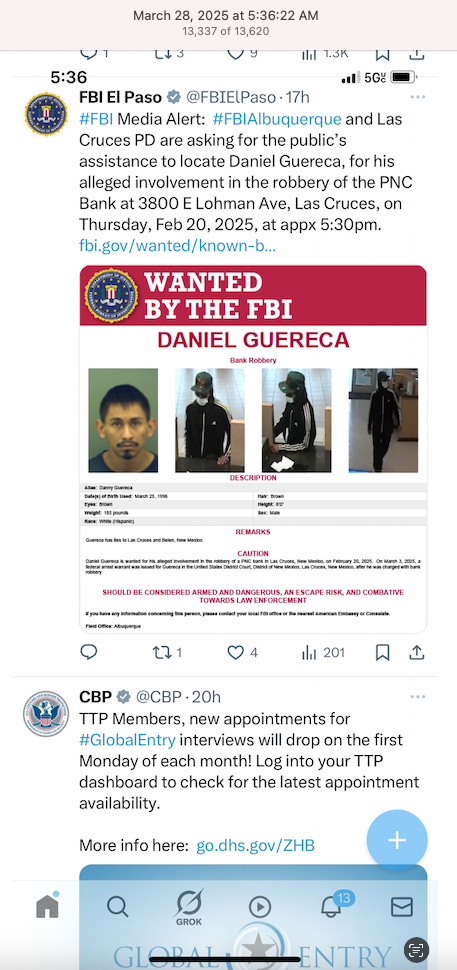The width and height of the screenshot is (457, 970).
Task: Open the fbi.gov/wanted link
Action: tap(177, 246)
